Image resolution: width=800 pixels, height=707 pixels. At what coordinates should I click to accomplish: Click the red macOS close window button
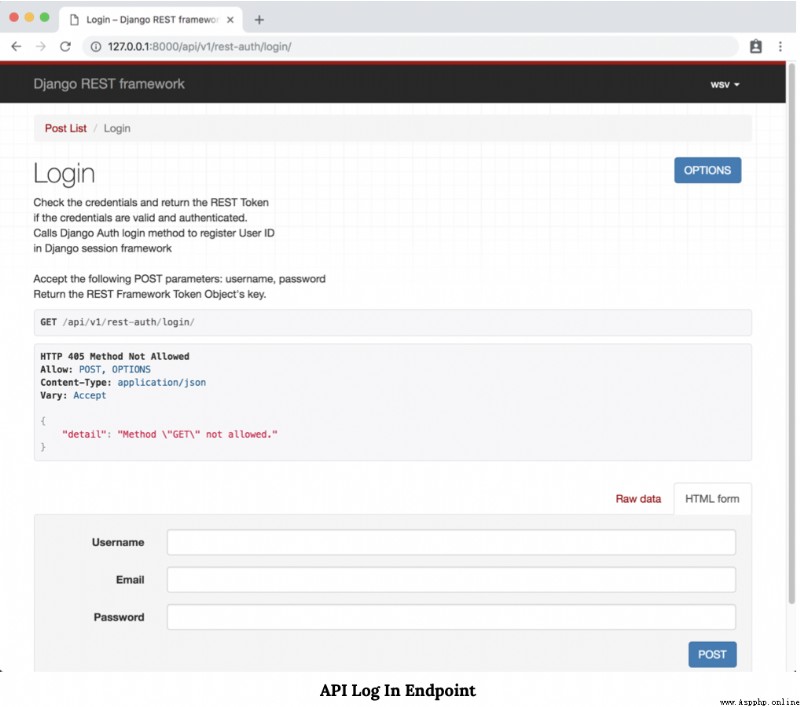click(x=14, y=17)
